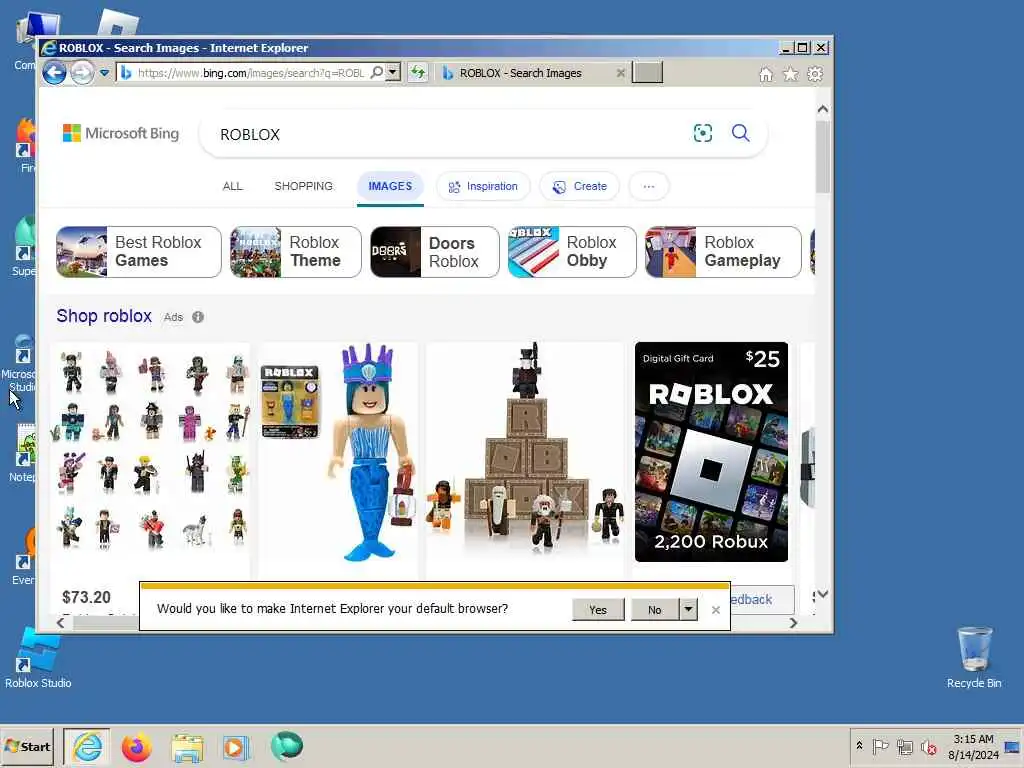Dismiss the default browser notification bar

pyautogui.click(x=716, y=610)
